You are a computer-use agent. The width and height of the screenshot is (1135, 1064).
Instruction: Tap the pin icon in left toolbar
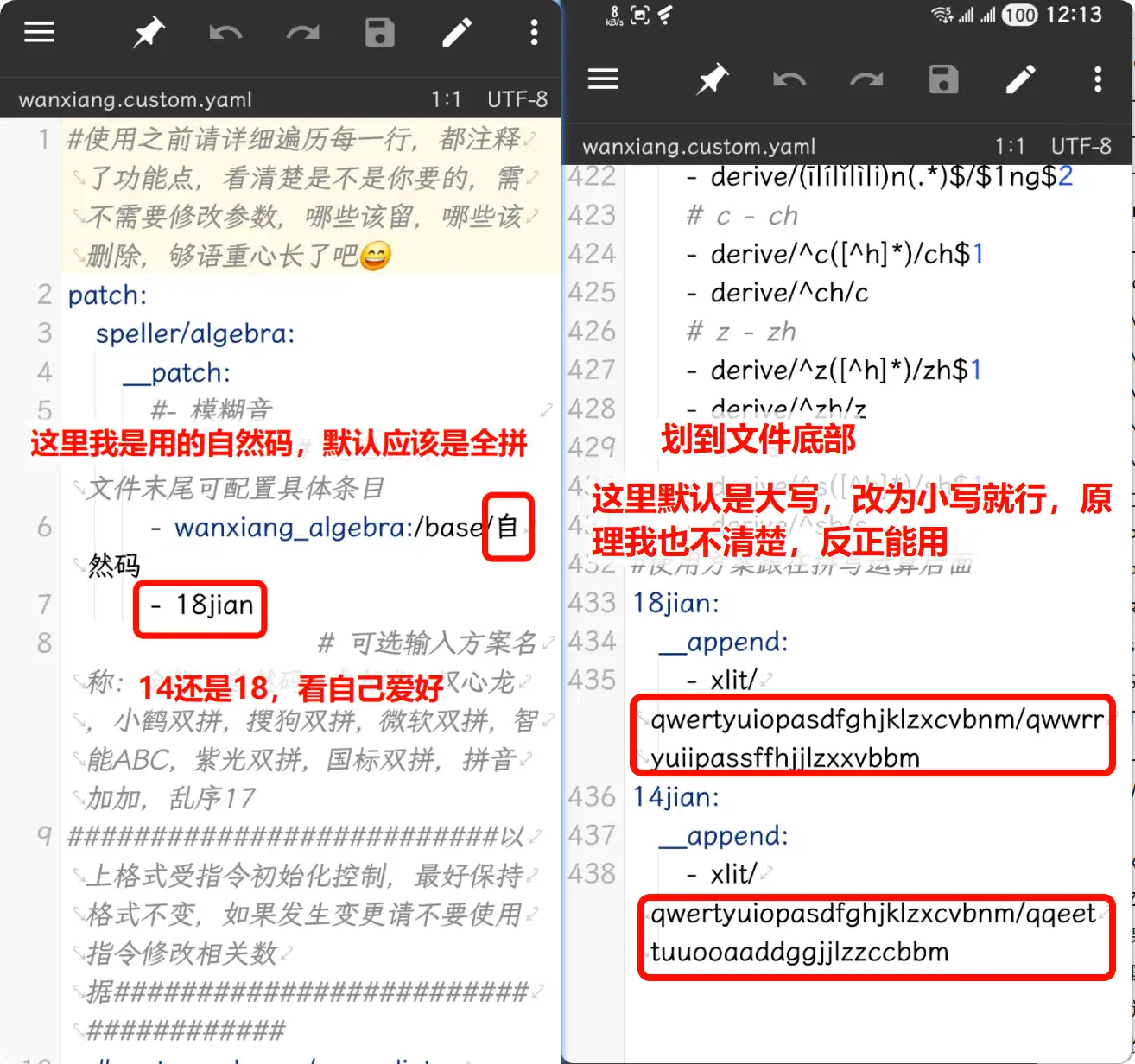click(149, 33)
